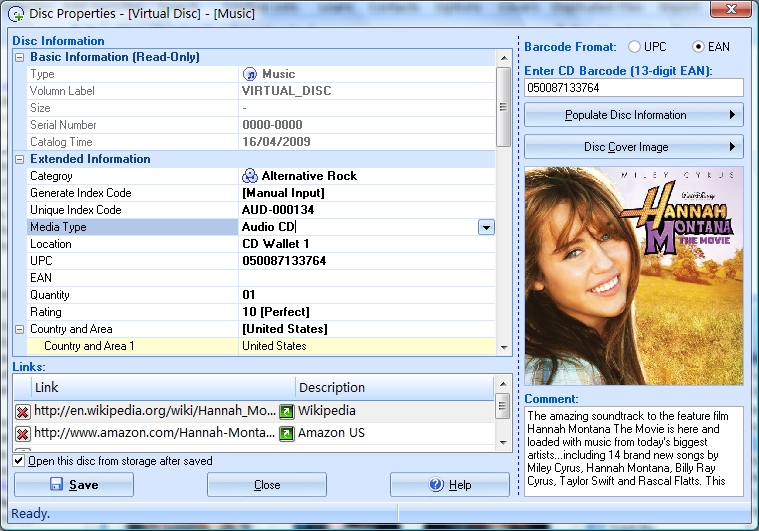Select the Rating value 10 [Perfect]
This screenshot has width=759, height=531.
coord(276,312)
